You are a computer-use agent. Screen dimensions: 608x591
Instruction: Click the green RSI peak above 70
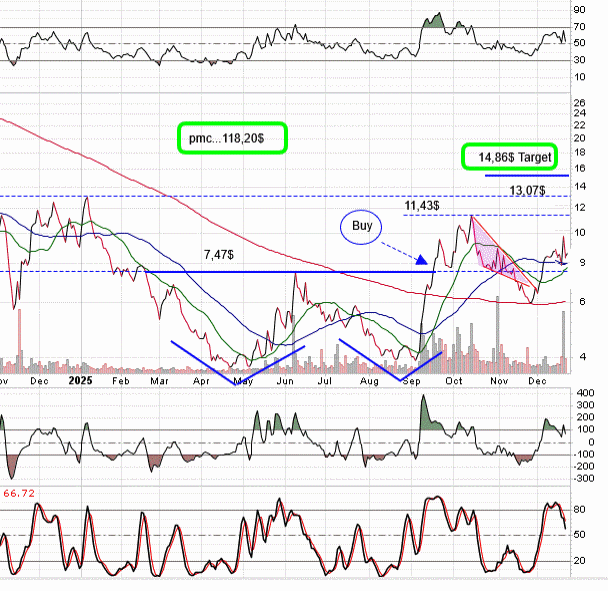pos(434,21)
